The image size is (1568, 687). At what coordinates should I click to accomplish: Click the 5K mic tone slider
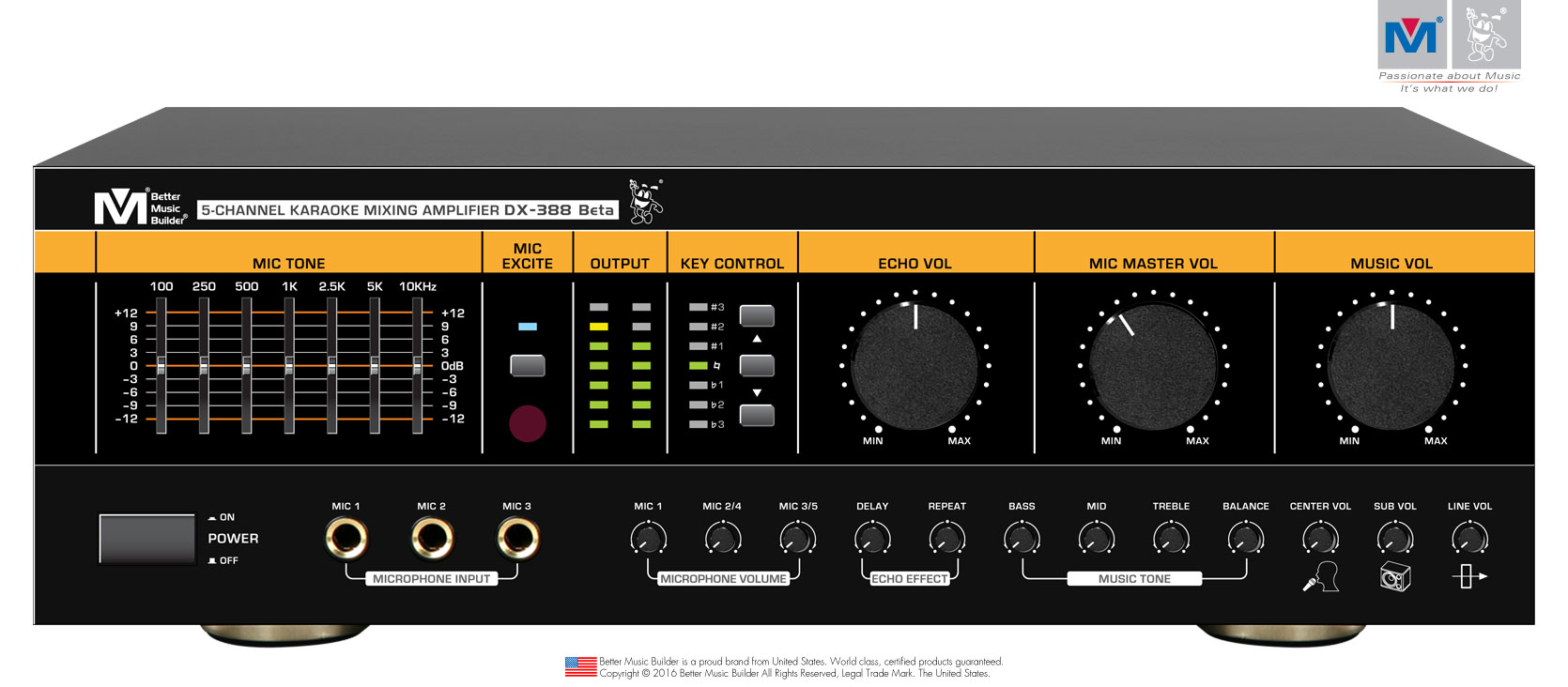(x=375, y=366)
